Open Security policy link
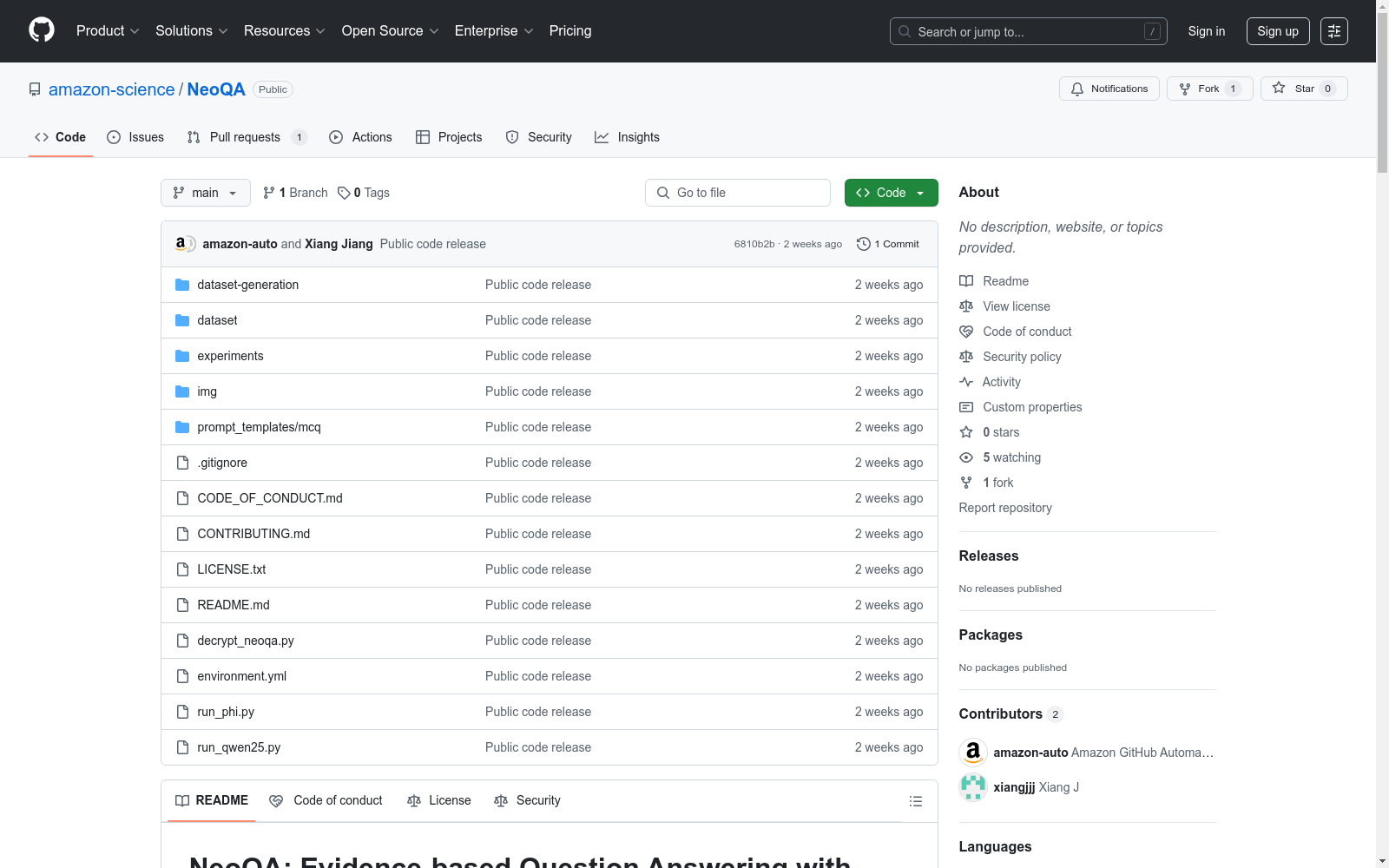 [x=1022, y=357]
